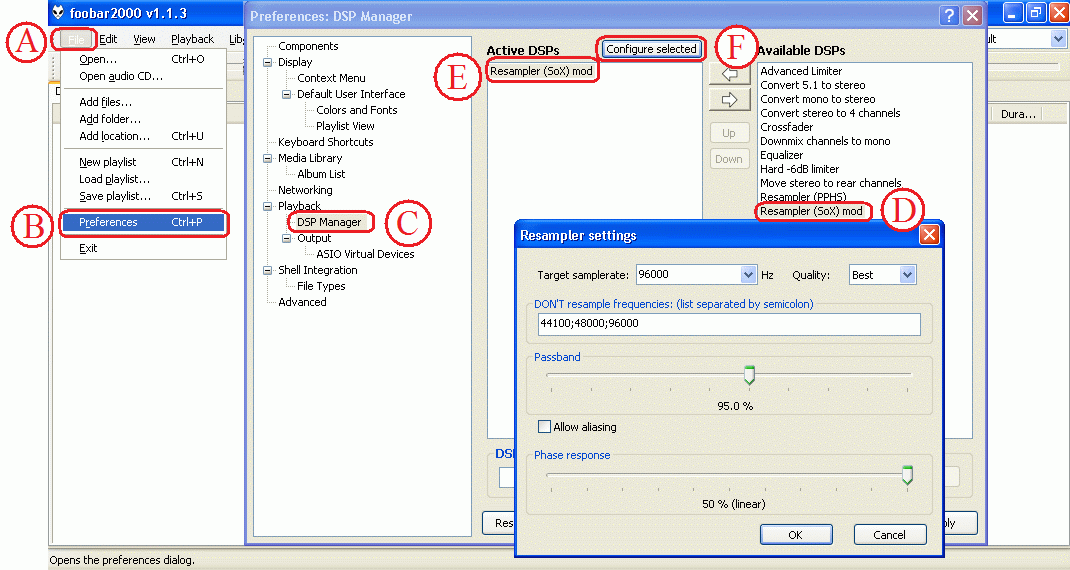Screen dimensions: 1070x570
Task: Select Resampler (PPHS) in Available DSPs
Action: 803,197
